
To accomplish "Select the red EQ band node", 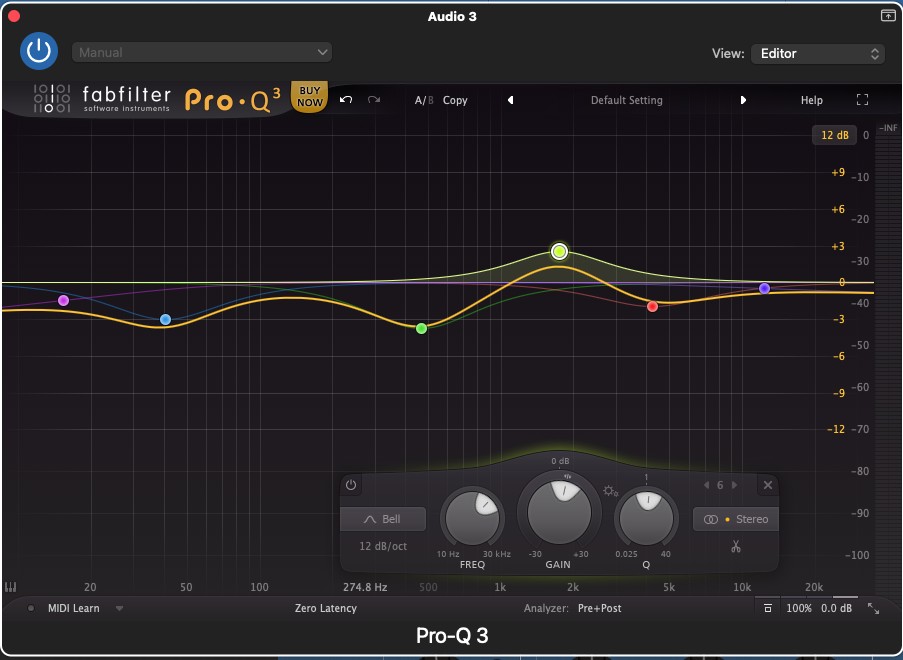I will (652, 306).
